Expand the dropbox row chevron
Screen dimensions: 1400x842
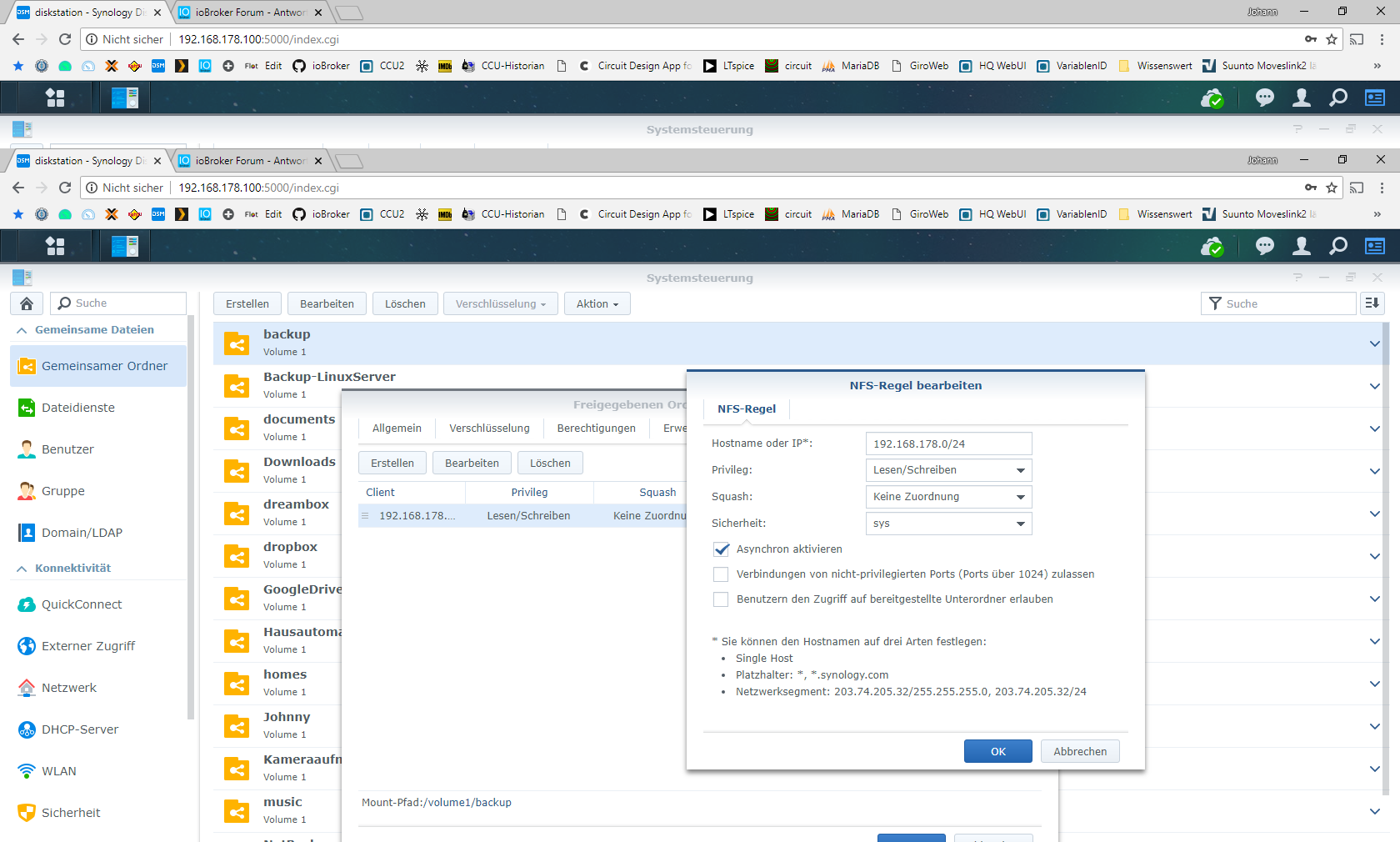pyautogui.click(x=1374, y=556)
